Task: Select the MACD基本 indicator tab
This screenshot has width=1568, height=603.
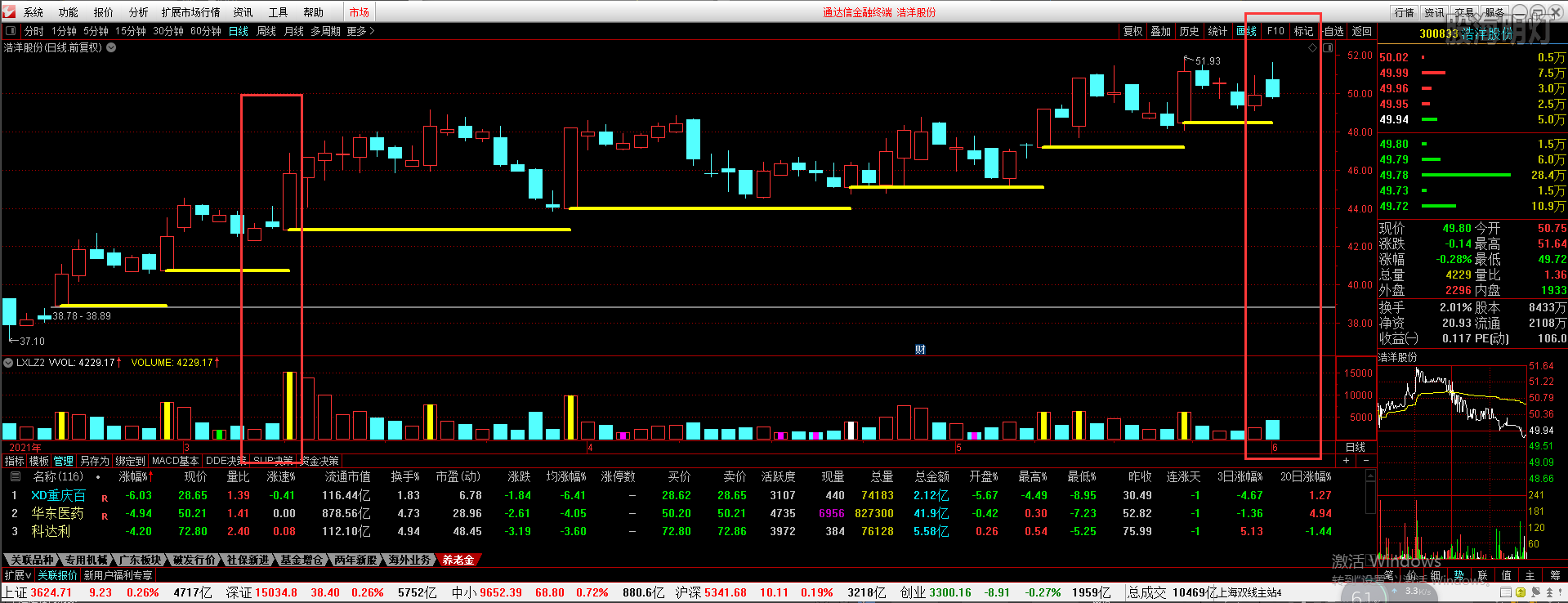Action: [x=176, y=461]
